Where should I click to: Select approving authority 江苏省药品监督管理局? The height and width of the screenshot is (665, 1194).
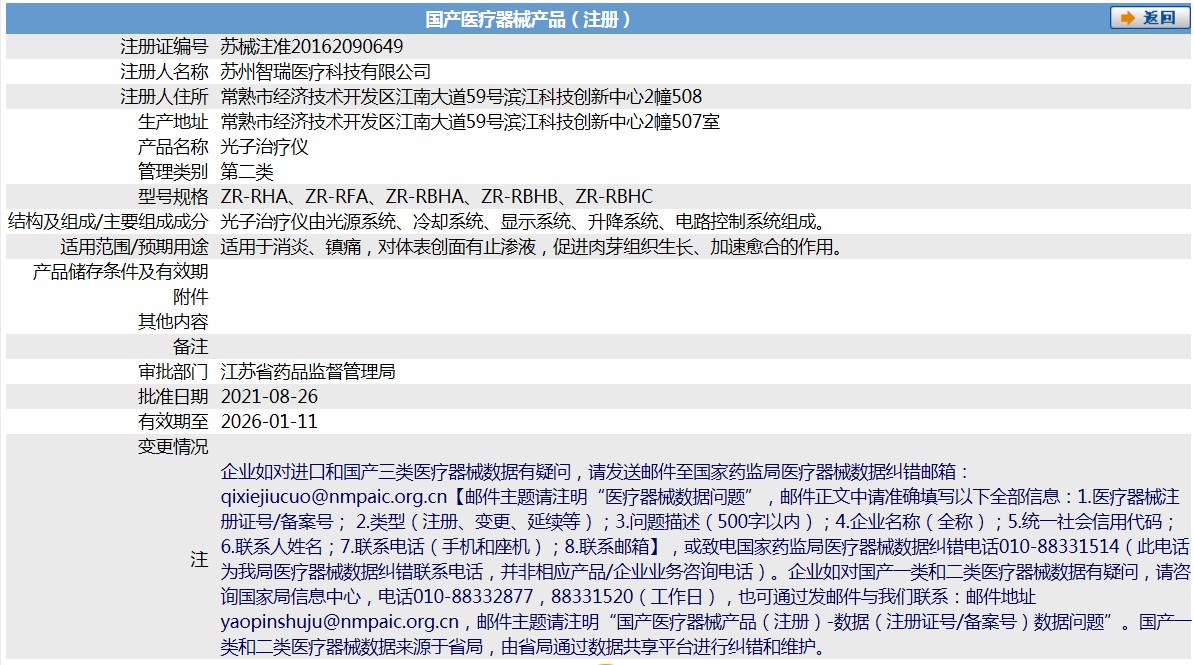click(x=308, y=372)
